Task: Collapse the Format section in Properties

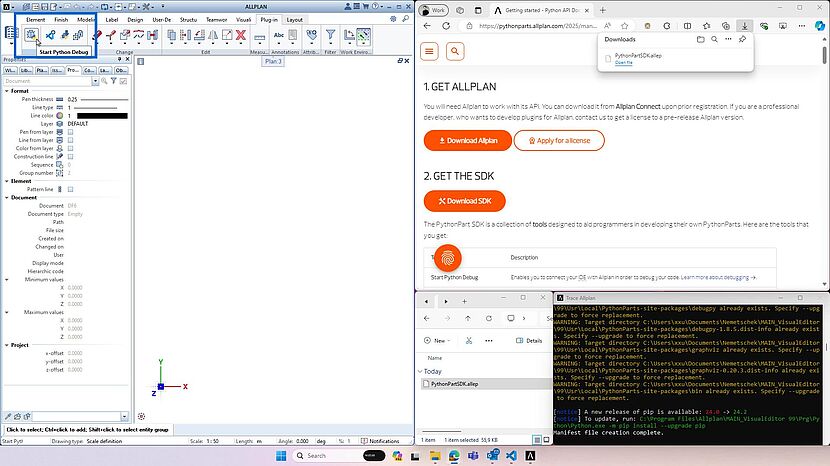Action: (x=6, y=91)
